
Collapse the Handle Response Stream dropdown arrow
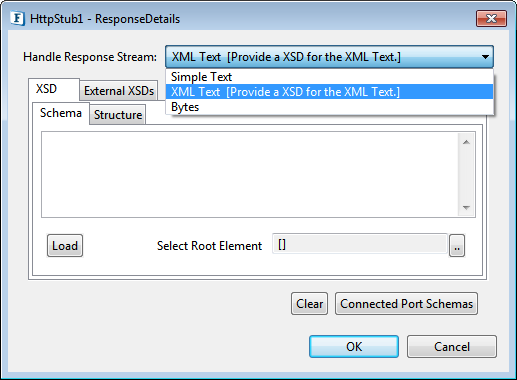coord(485,57)
